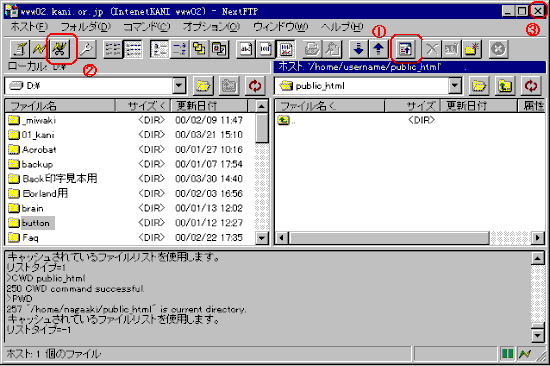Select binary transfer mode icon
Viewport: 550px width, 366px height.
click(x=265, y=49)
